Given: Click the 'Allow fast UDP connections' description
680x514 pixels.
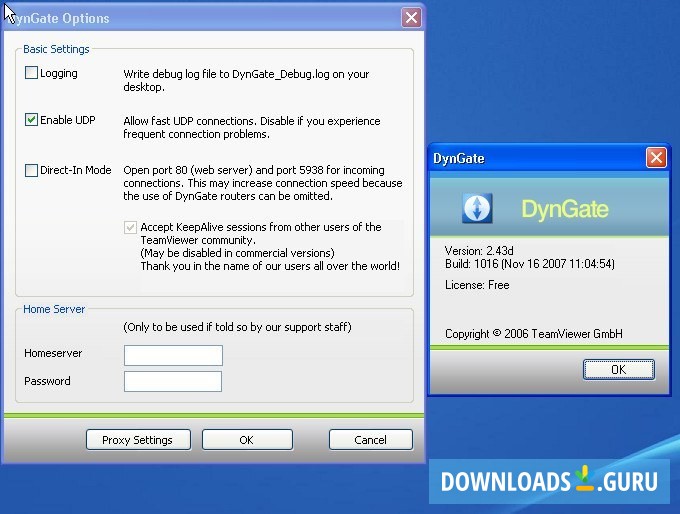Looking at the screenshot, I should click(x=252, y=127).
